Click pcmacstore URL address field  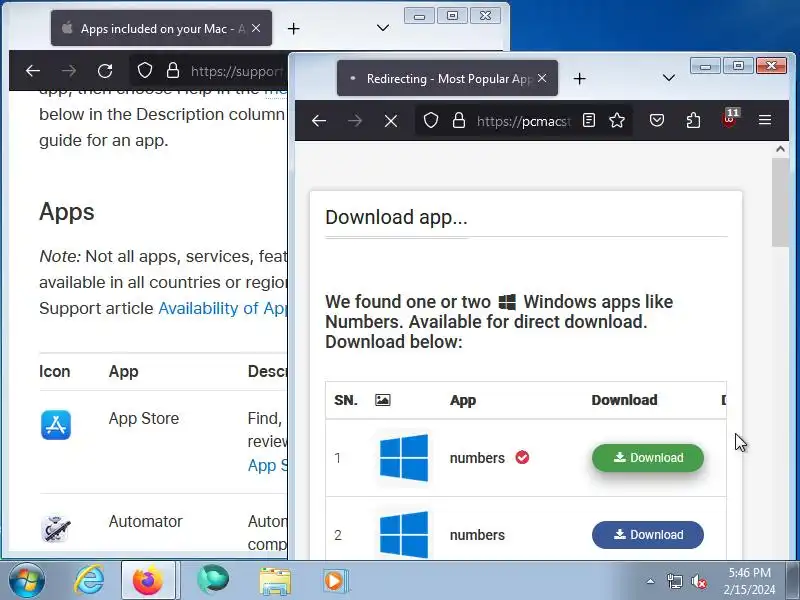(523, 121)
